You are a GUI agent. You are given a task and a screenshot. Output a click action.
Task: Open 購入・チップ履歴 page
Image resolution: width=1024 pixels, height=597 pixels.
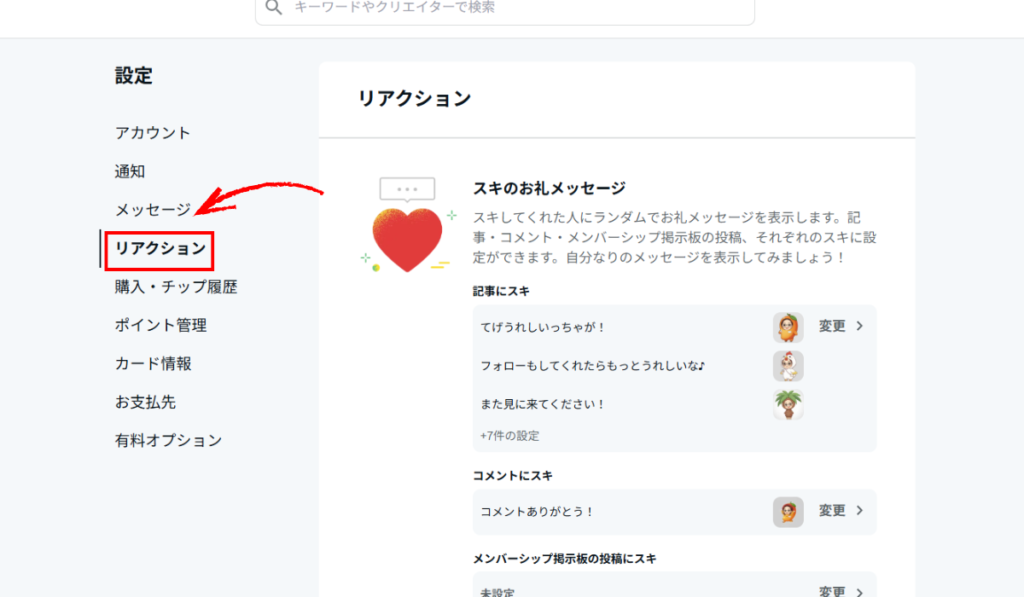[176, 287]
